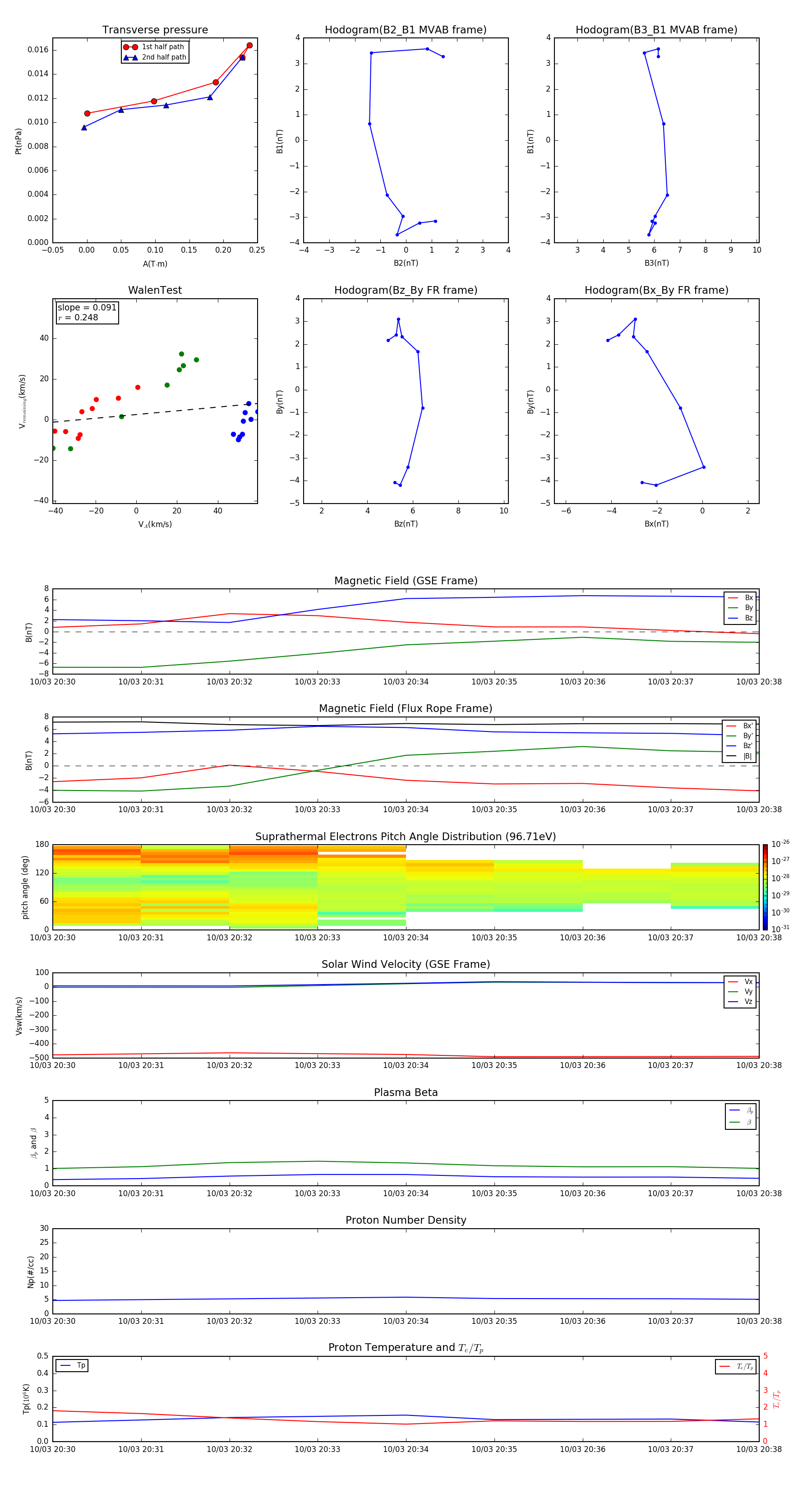Click the V_remaining(km/s) y-axis label
This screenshot has height=1489, width=812.
[22, 401]
